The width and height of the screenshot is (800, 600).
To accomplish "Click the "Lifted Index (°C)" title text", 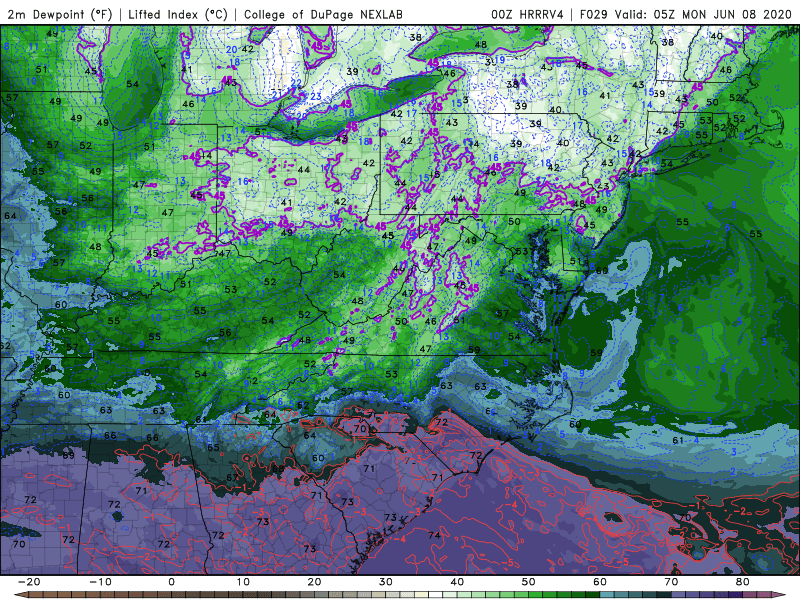I will pyautogui.click(x=178, y=15).
